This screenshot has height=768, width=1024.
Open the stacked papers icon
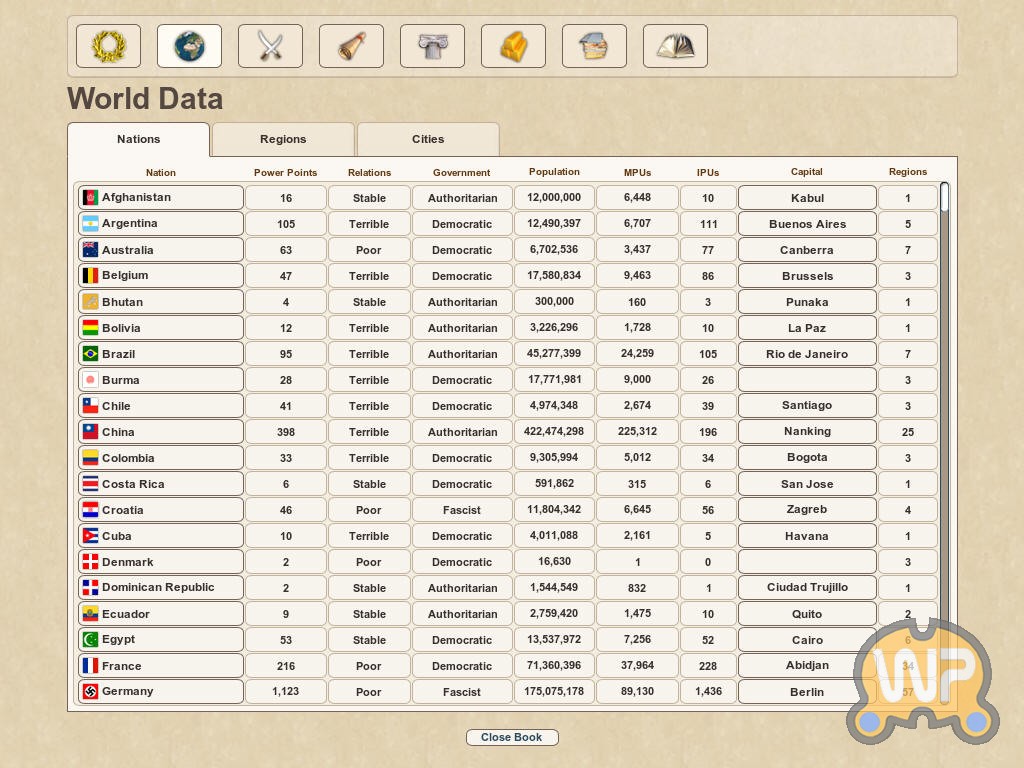[x=594, y=46]
